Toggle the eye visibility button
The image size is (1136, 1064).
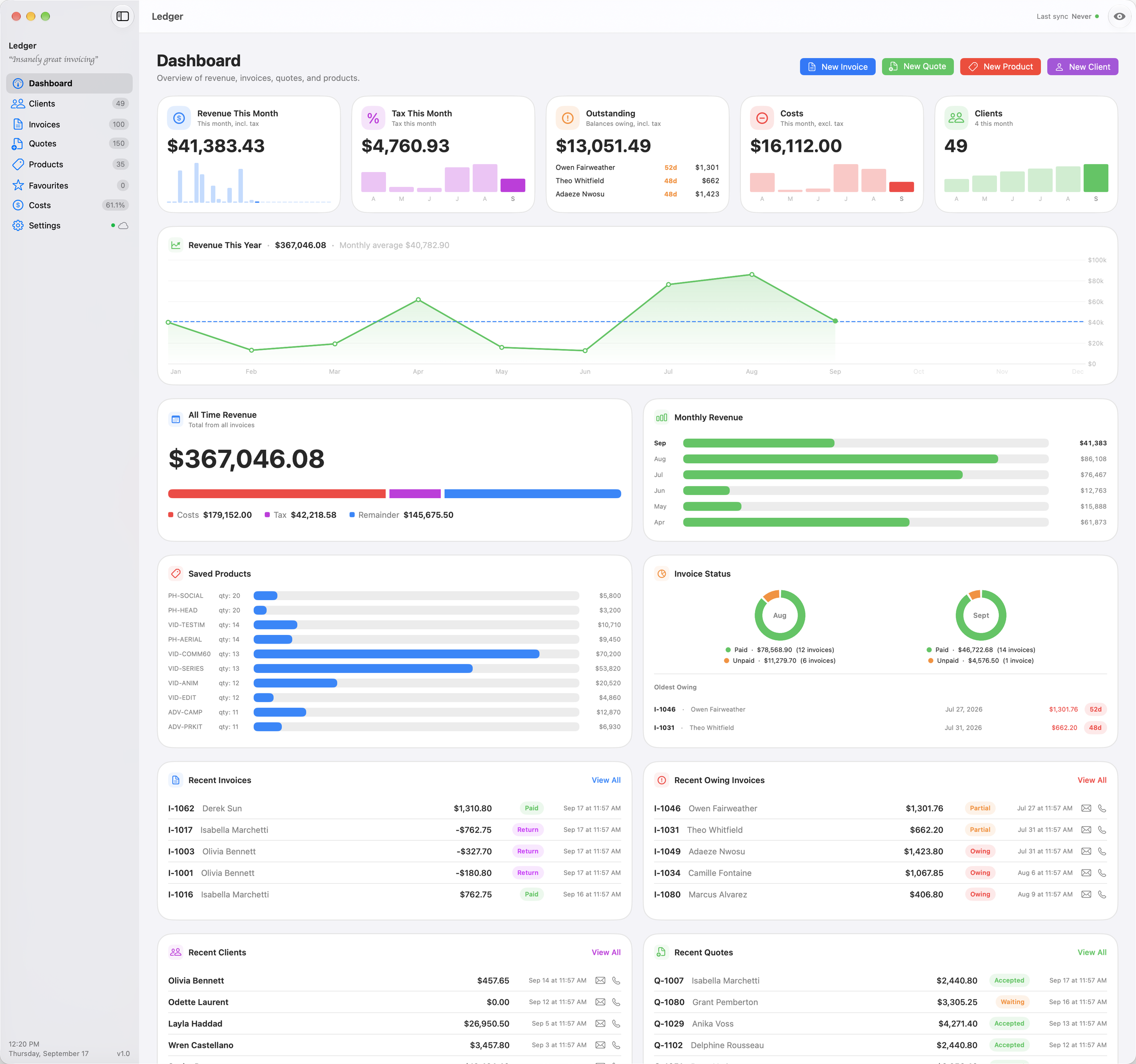click(x=1119, y=16)
